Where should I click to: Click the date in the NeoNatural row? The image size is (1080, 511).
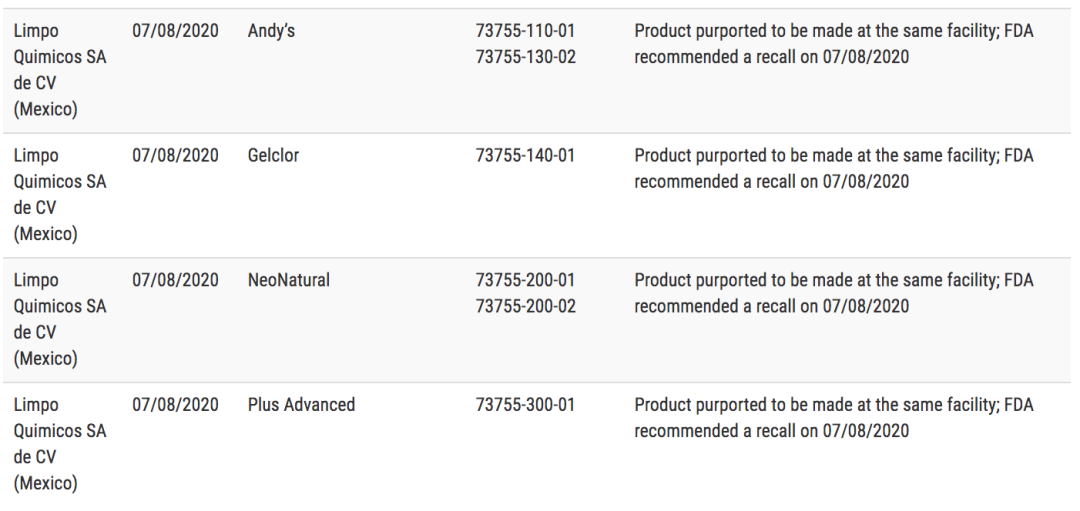(x=176, y=280)
